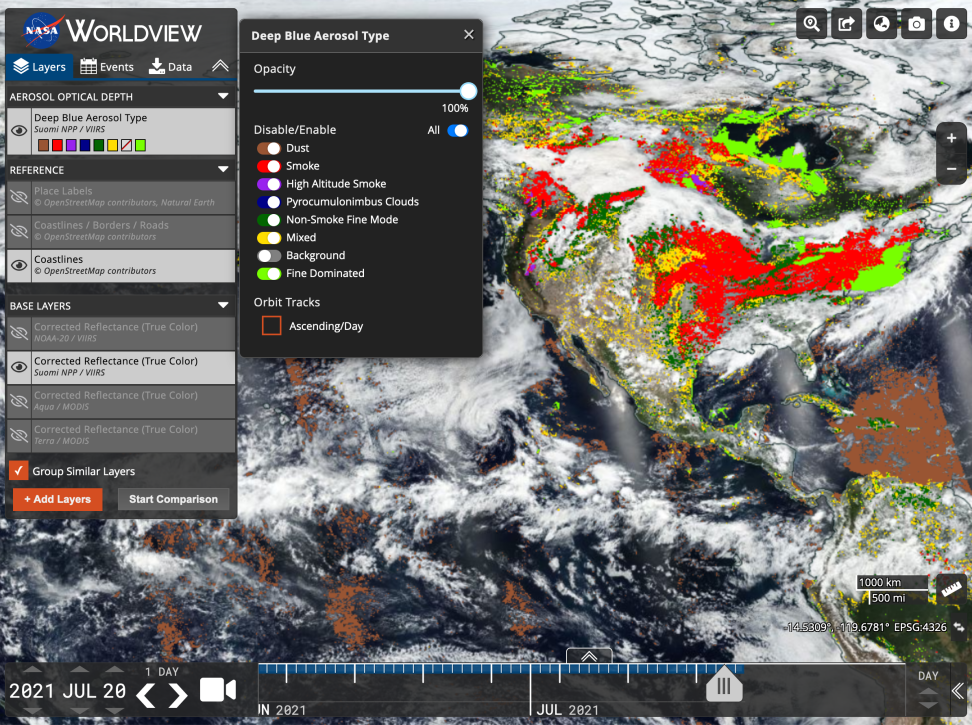Toggle the All classes switch
The image size is (972, 725).
(457, 130)
